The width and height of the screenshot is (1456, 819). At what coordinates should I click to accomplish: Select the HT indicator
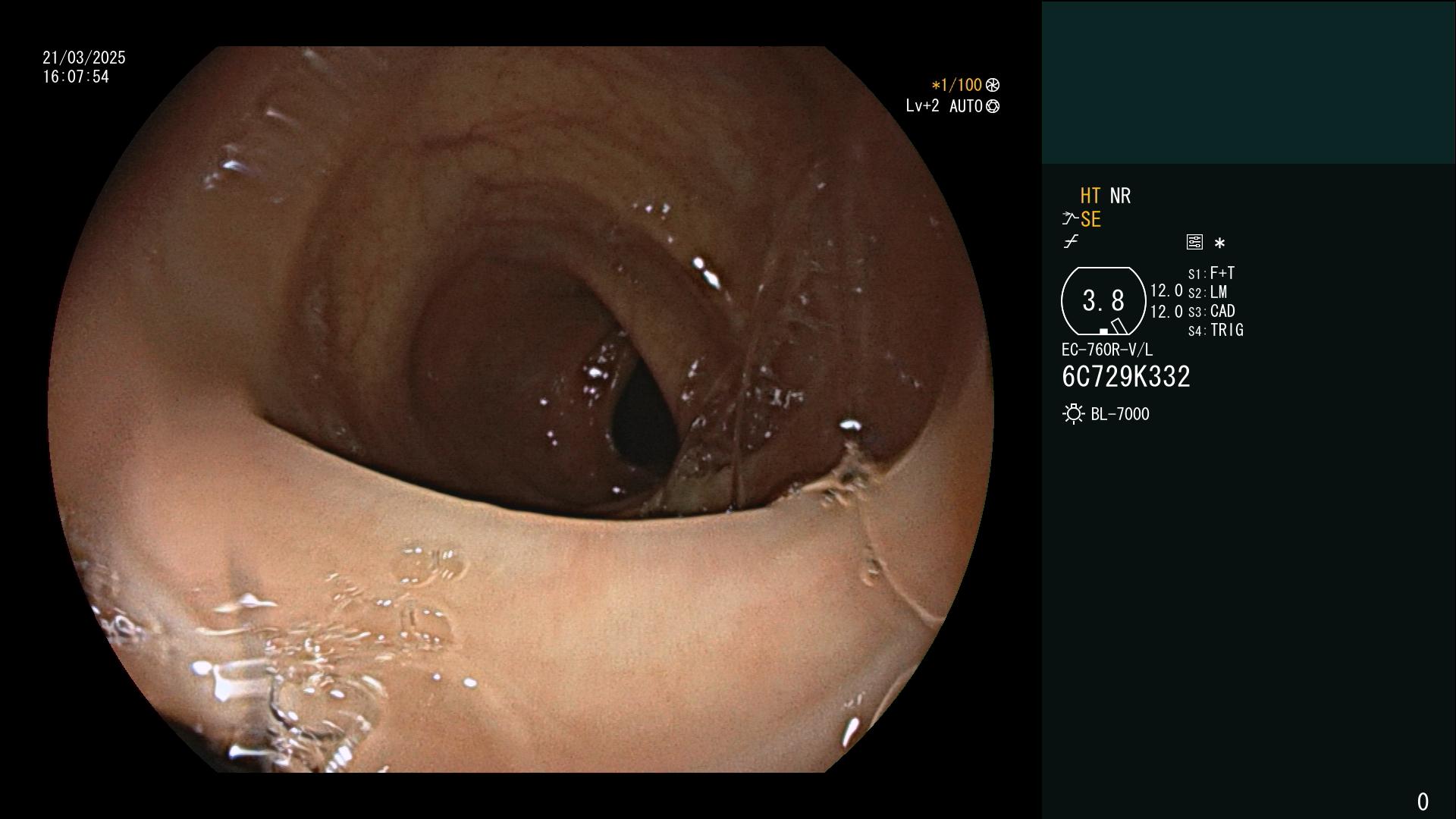[1090, 196]
